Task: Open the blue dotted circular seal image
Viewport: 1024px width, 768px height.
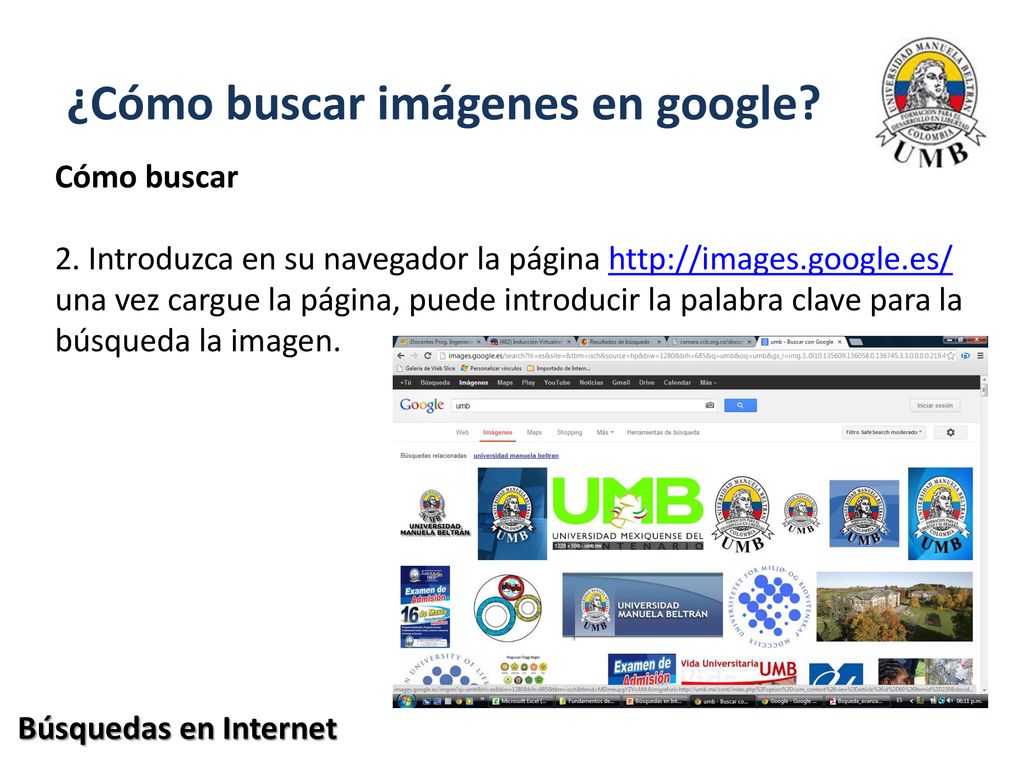Action: pyautogui.click(x=769, y=607)
